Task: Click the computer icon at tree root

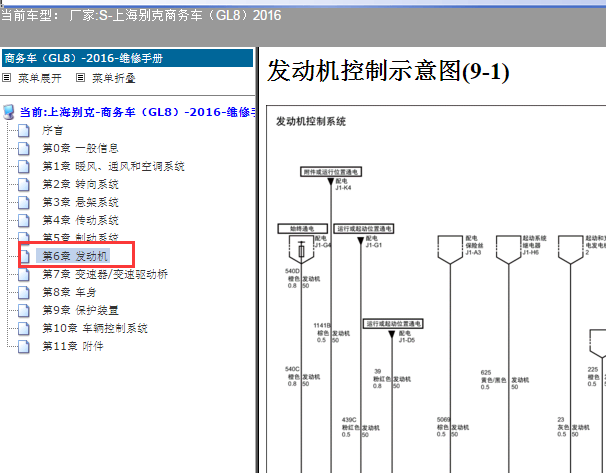Action: coord(9,112)
